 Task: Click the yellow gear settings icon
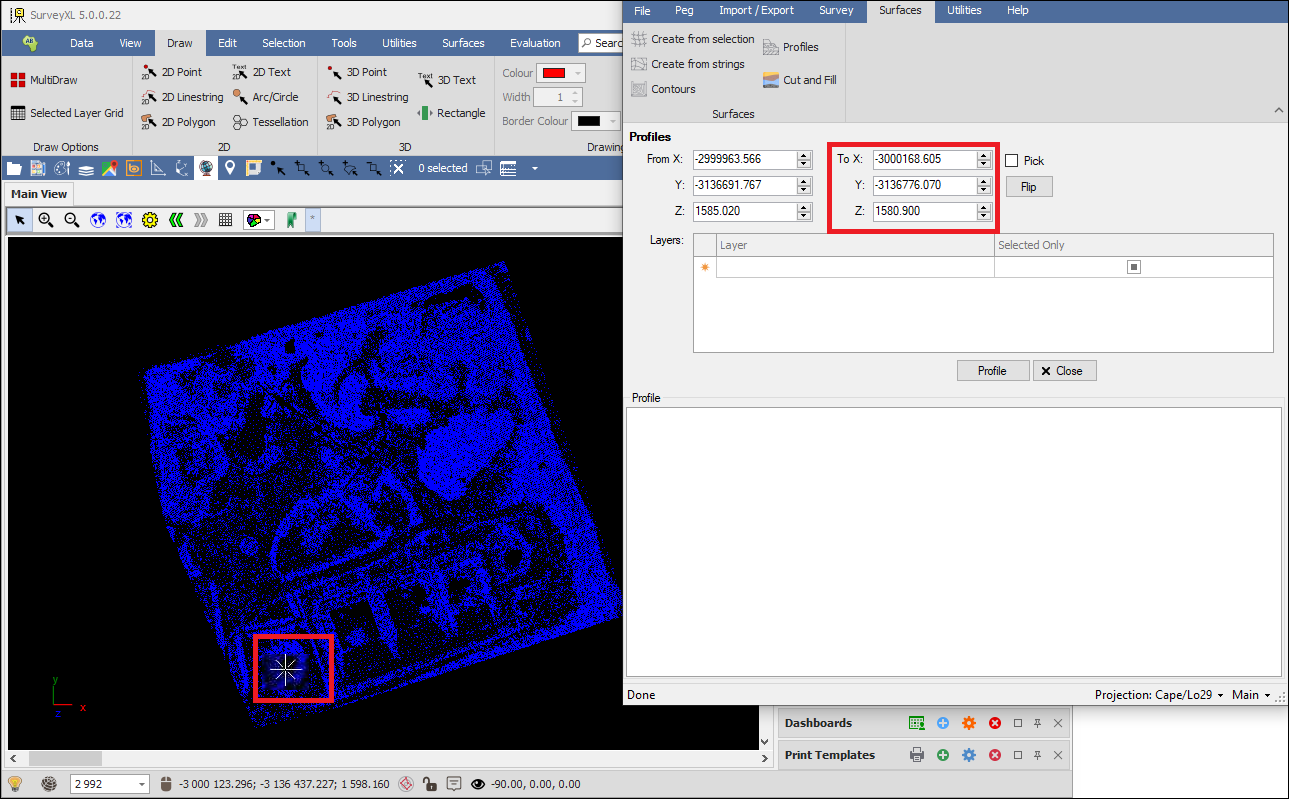[150, 220]
